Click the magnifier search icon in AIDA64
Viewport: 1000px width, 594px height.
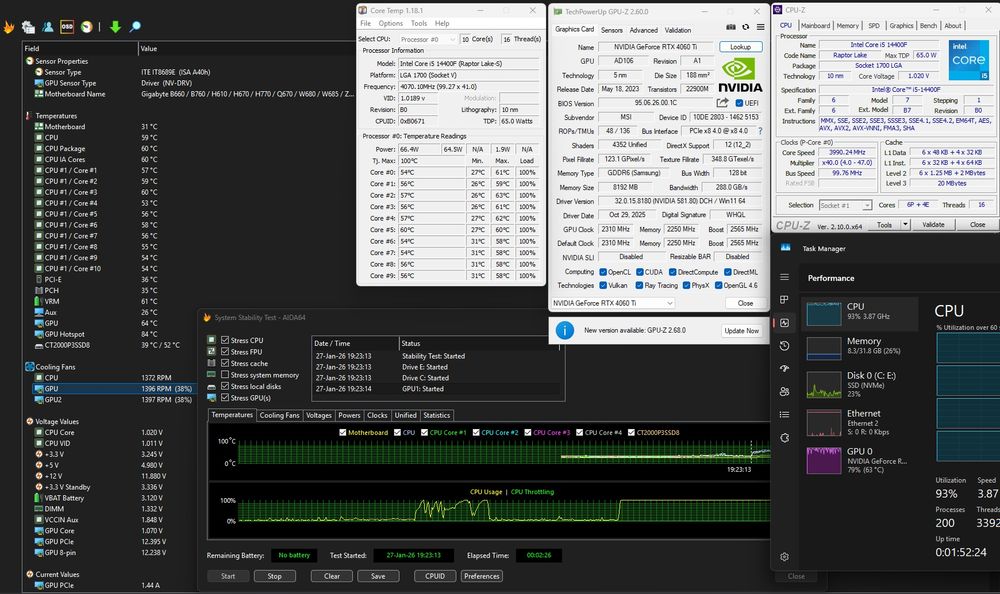pyautogui.click(x=135, y=27)
